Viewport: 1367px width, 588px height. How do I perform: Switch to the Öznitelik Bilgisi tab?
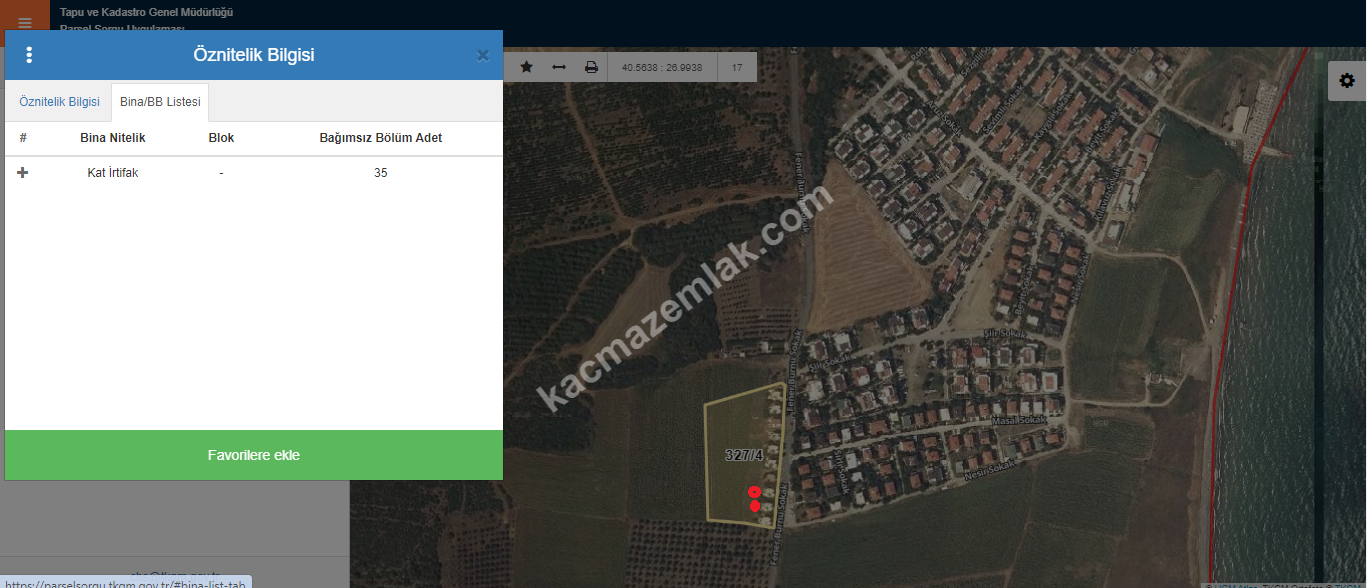pos(59,102)
